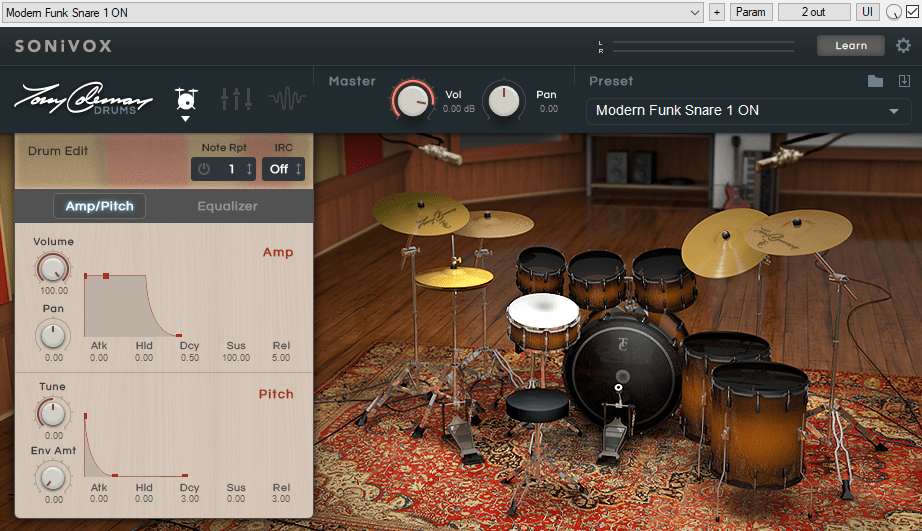Click the Tune knob
The height and width of the screenshot is (531, 922).
(53, 413)
